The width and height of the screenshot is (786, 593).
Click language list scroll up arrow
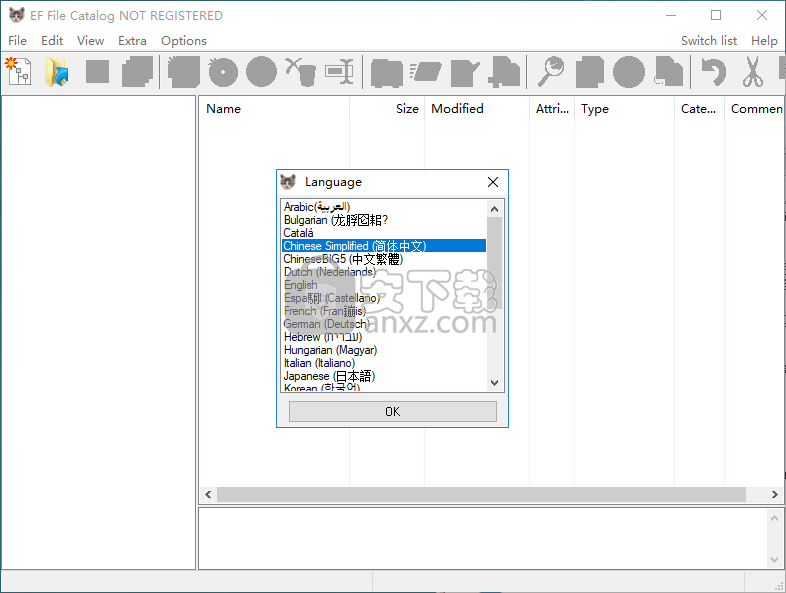494,209
